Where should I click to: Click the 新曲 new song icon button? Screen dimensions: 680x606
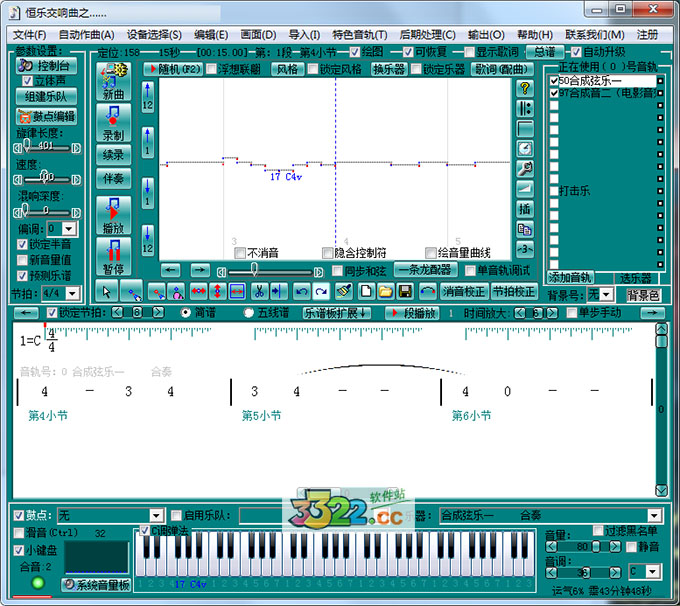click(x=113, y=81)
